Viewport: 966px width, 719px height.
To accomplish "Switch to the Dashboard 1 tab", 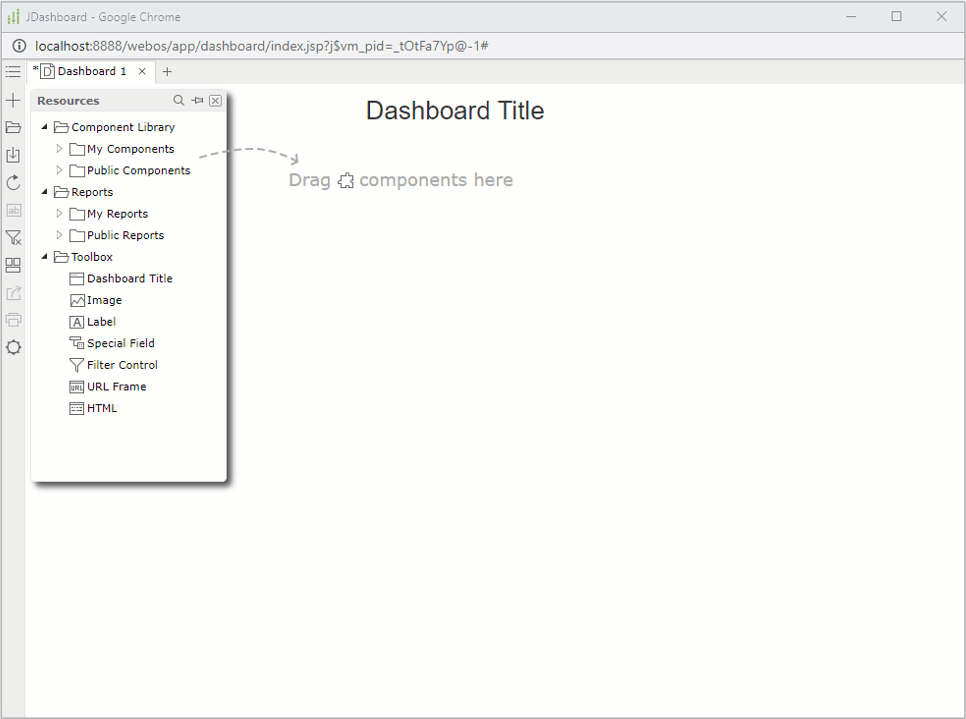I will click(x=90, y=71).
